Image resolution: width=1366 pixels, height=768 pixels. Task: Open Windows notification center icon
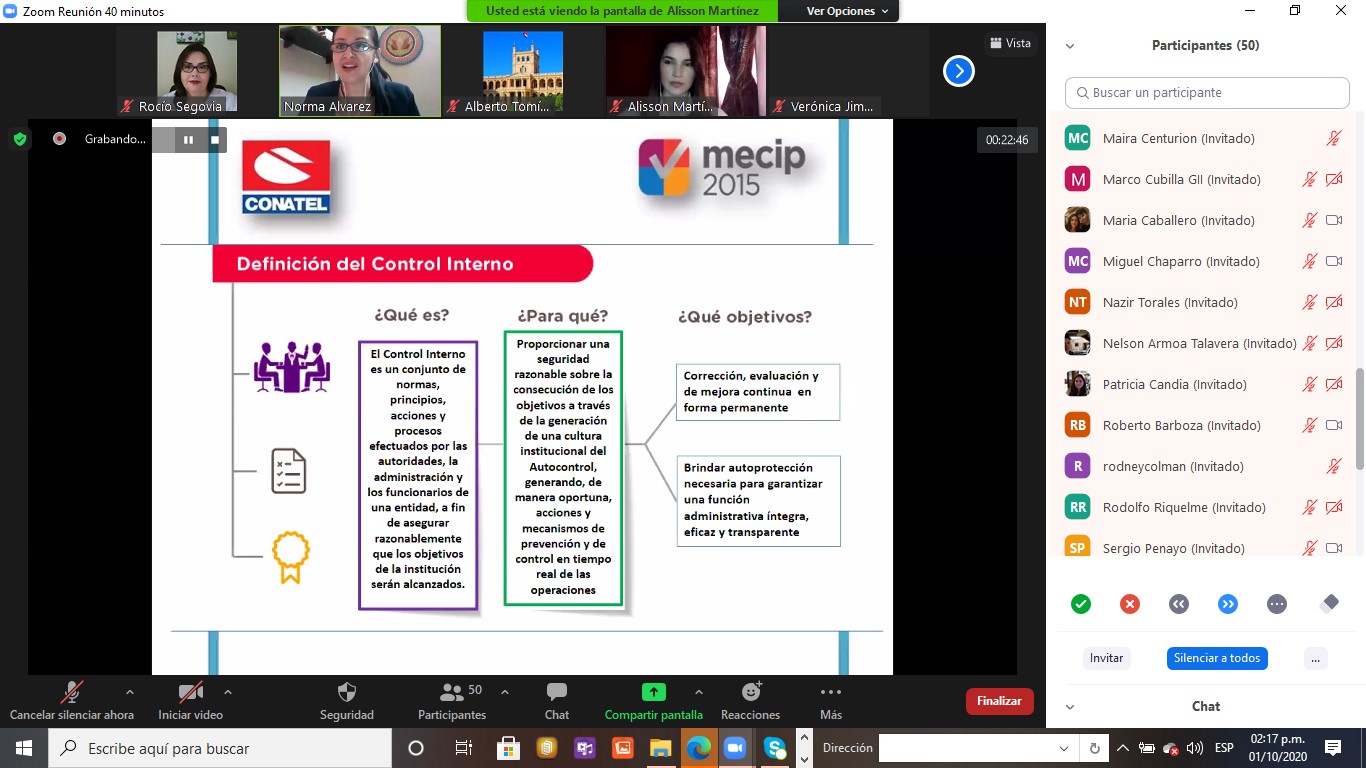(1333, 748)
